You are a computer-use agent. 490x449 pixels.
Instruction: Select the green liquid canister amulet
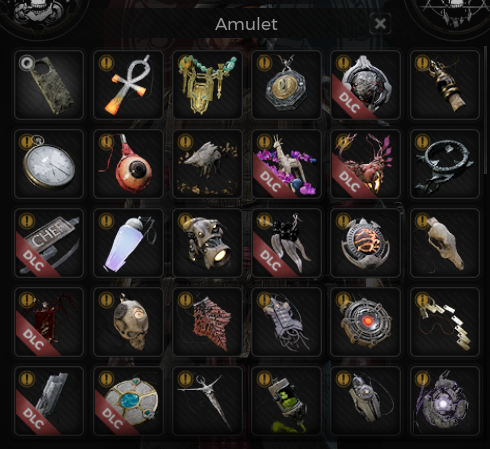tap(287, 401)
